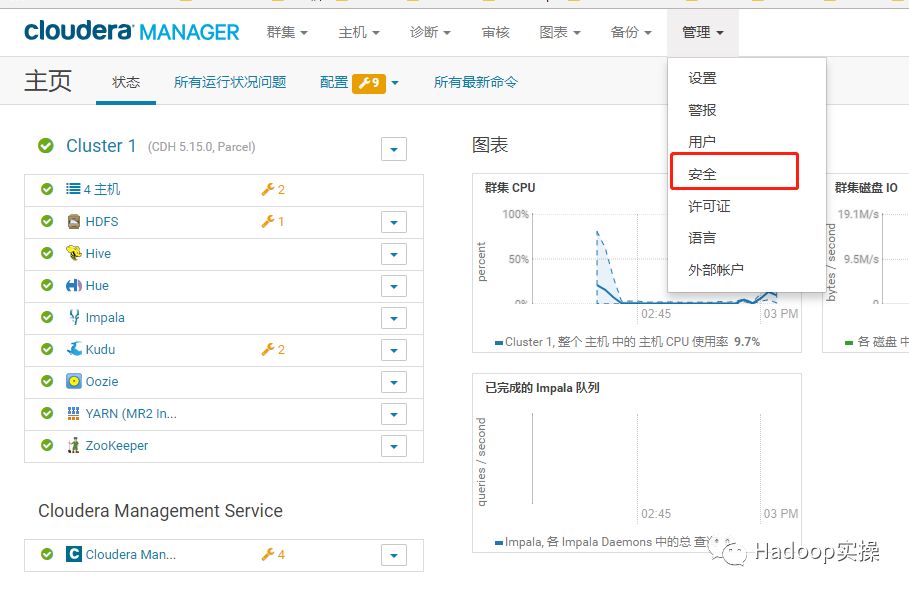Viewport: 909px width, 593px height.
Task: Select 许可证 from the 管理 menu
Action: [709, 206]
